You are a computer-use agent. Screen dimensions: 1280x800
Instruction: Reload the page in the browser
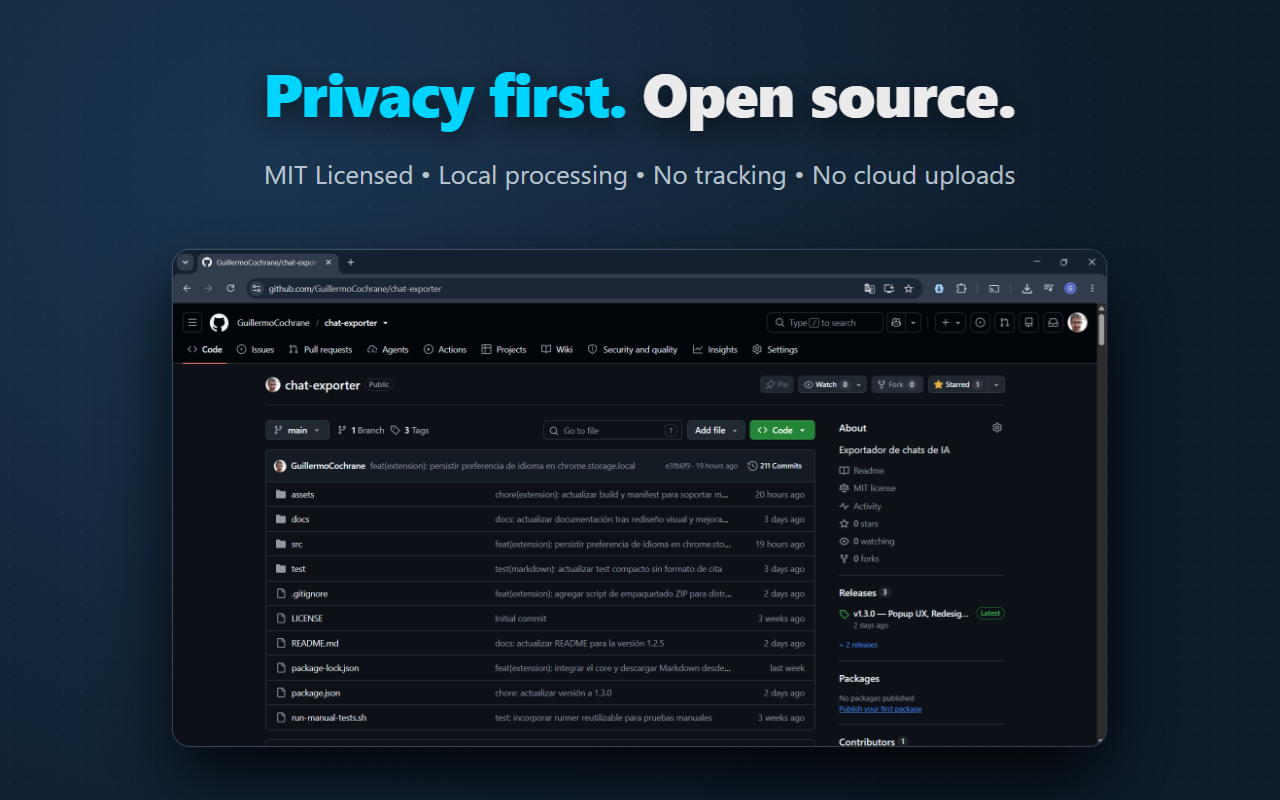pyautogui.click(x=230, y=288)
